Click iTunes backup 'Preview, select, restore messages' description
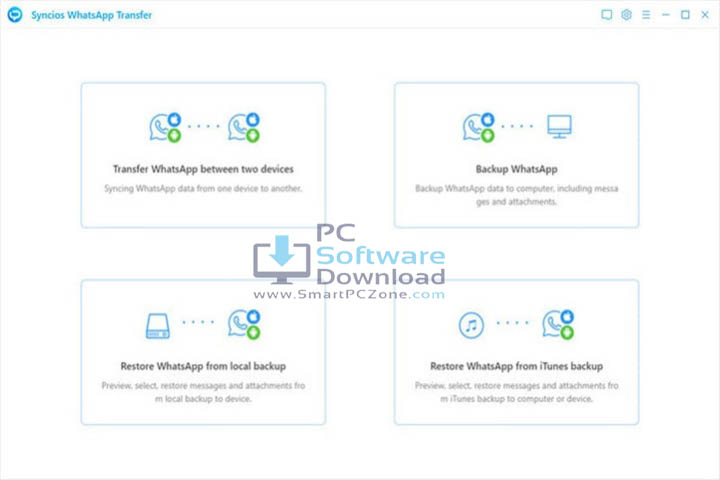Viewport: 720px width, 480px height. pyautogui.click(x=517, y=392)
